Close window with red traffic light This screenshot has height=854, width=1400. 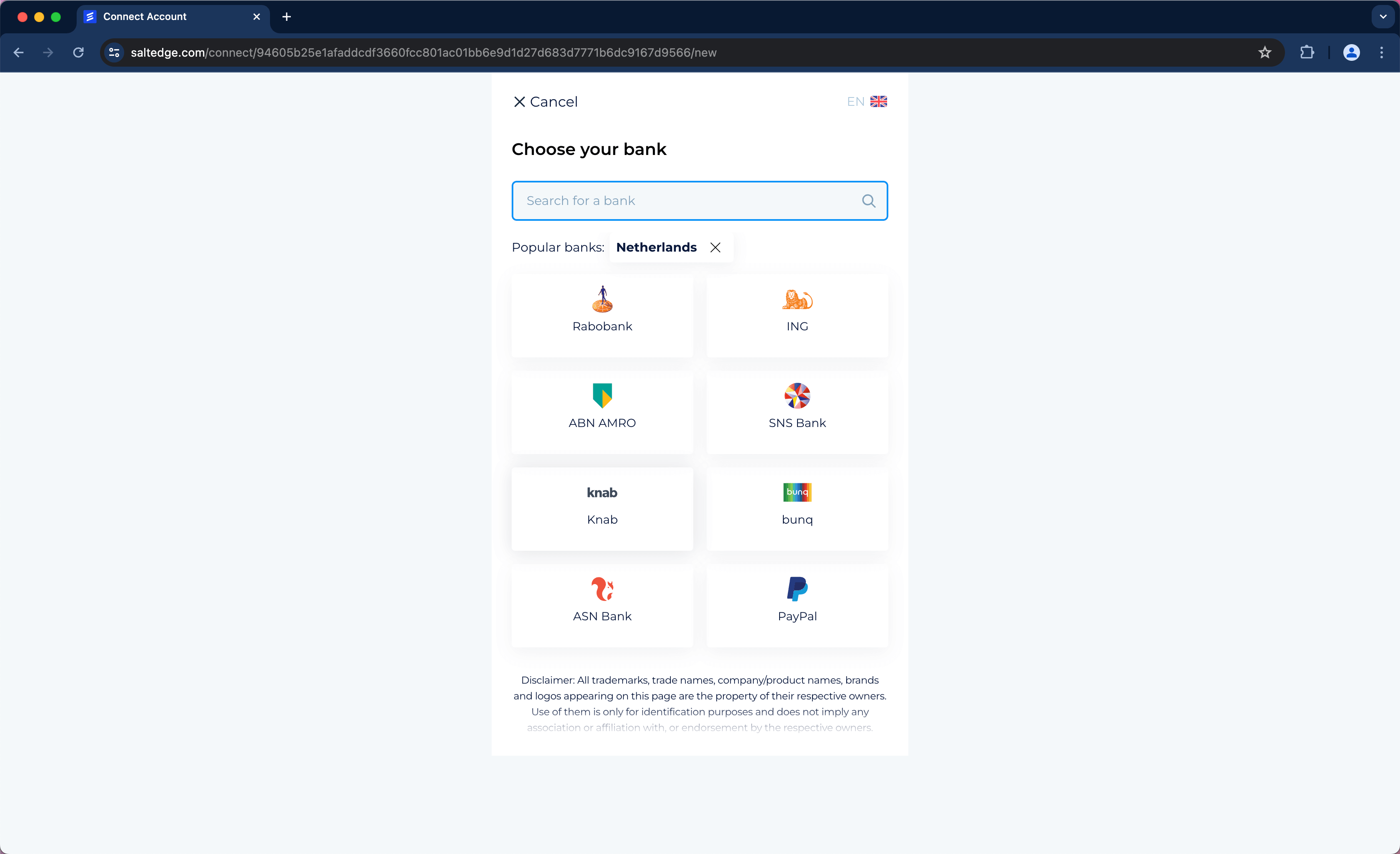coord(23,17)
